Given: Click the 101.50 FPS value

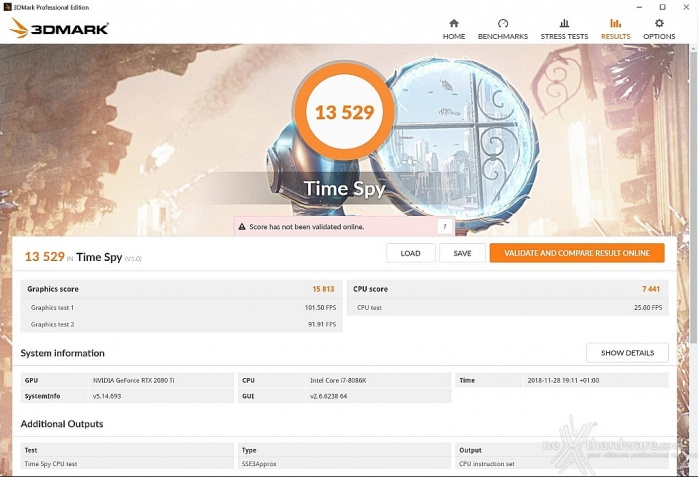Looking at the screenshot, I should (320, 307).
